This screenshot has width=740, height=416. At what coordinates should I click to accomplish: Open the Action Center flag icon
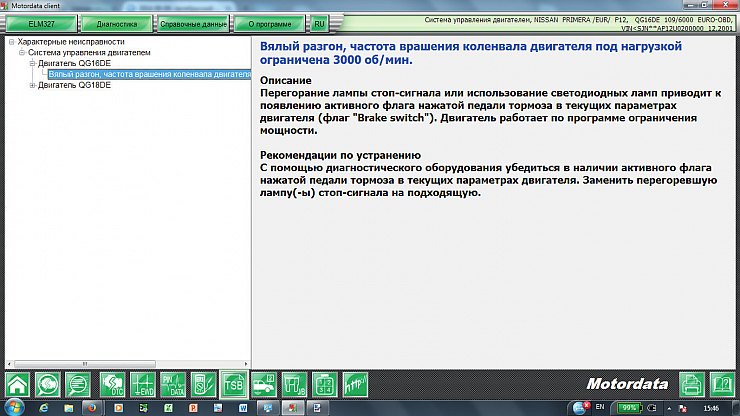(682, 408)
